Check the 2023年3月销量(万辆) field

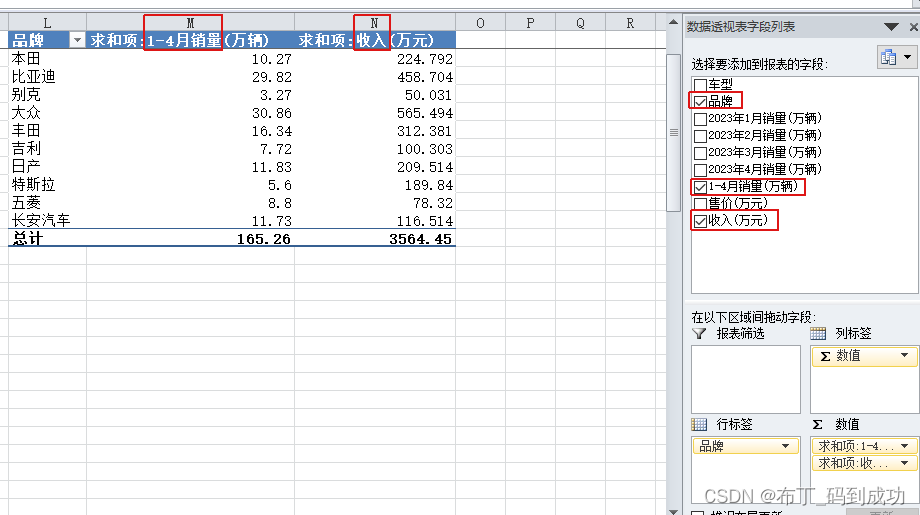click(700, 153)
